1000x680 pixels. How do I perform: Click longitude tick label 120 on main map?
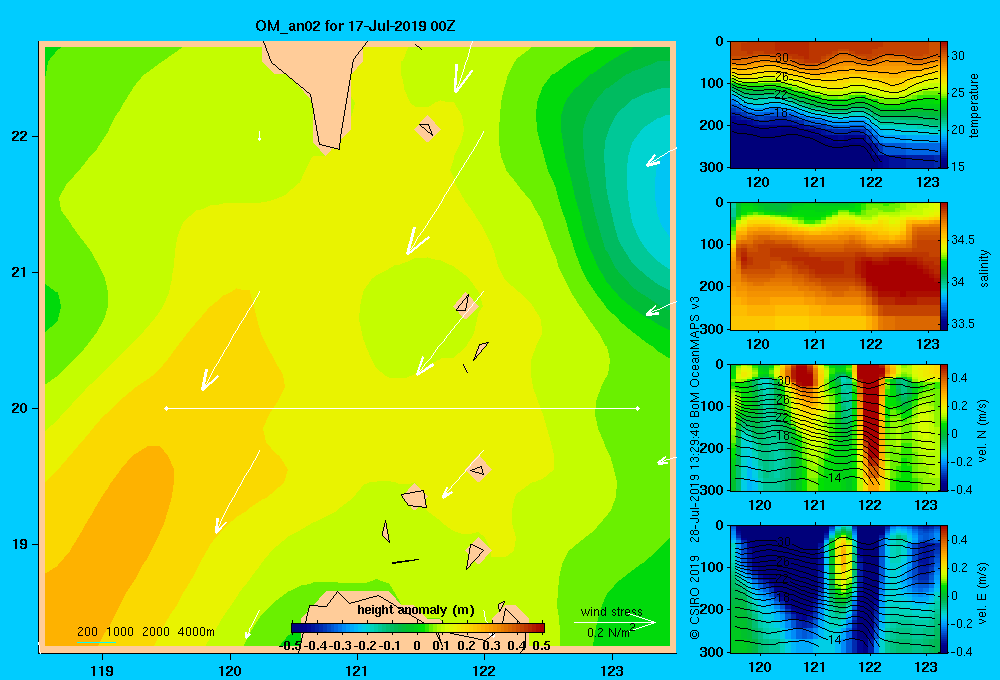[x=230, y=670]
